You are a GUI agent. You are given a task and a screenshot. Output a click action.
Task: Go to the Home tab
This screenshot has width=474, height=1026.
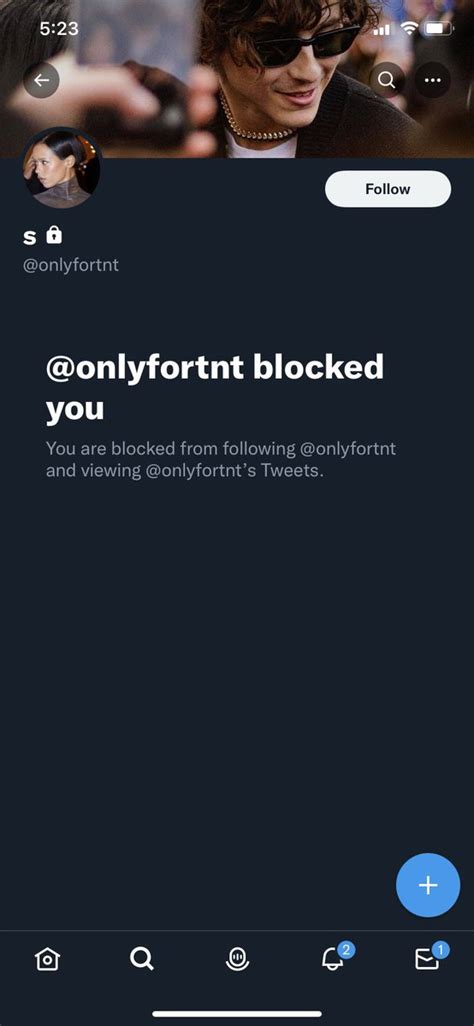[x=47, y=959]
